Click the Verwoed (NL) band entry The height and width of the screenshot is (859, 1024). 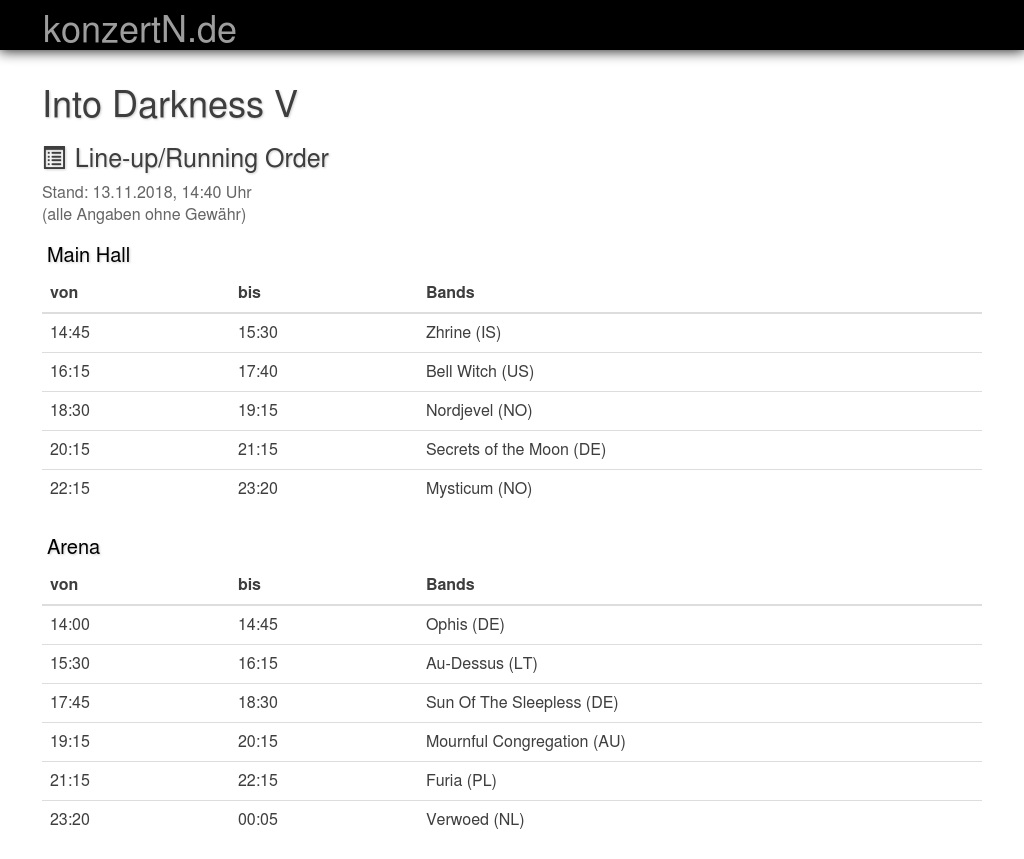[x=474, y=820]
